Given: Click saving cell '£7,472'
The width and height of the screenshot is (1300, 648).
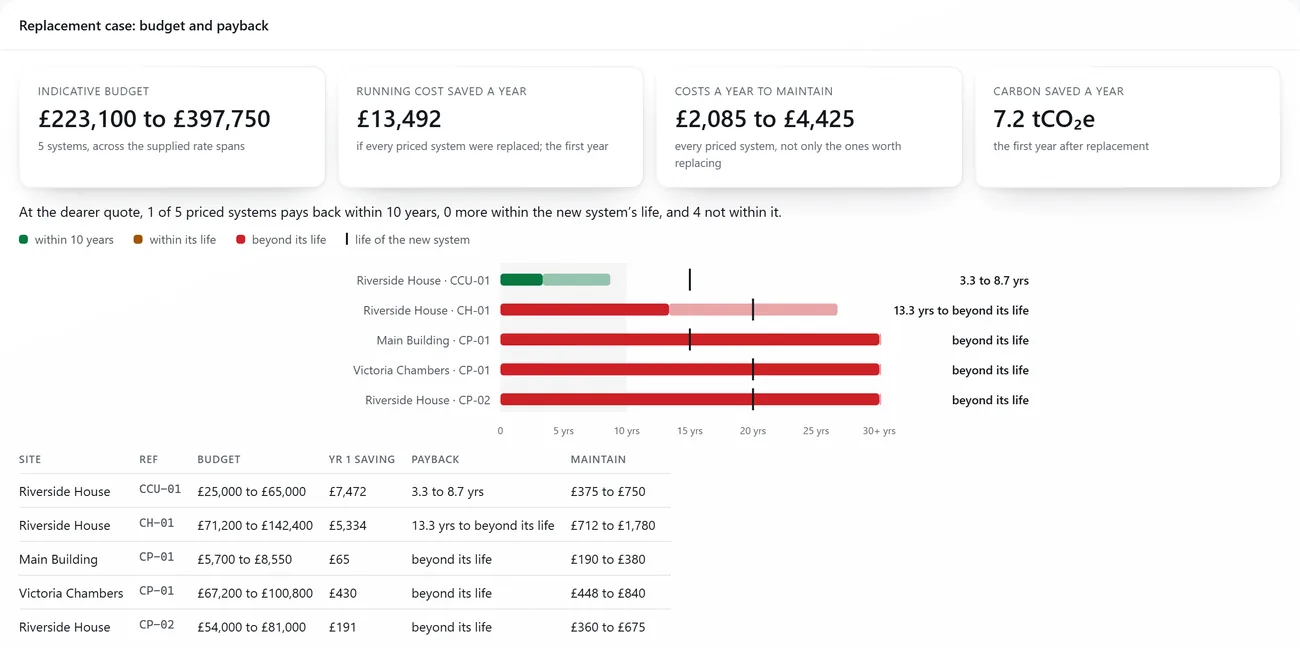Looking at the screenshot, I should [x=348, y=492].
